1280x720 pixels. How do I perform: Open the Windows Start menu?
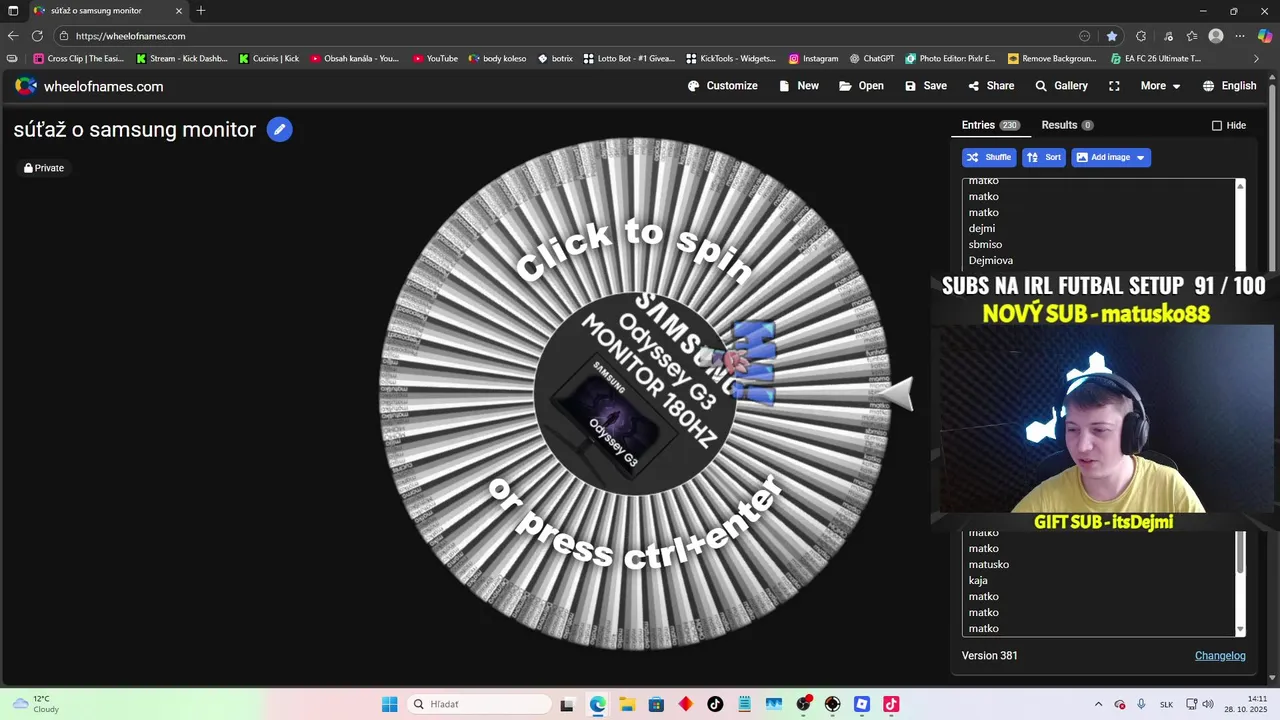tap(389, 704)
